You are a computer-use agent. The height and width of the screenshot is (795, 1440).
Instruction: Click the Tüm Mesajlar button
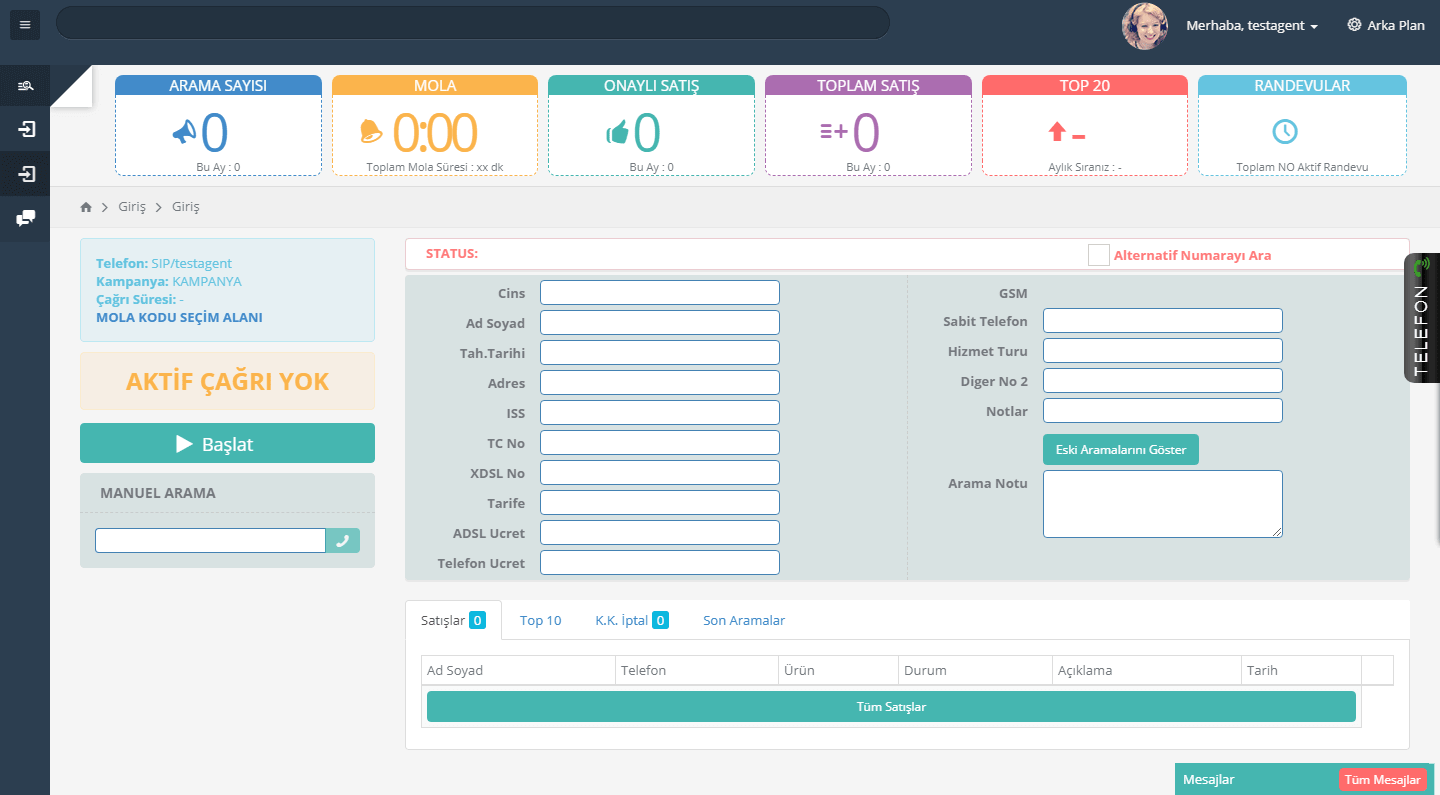[x=1382, y=780]
